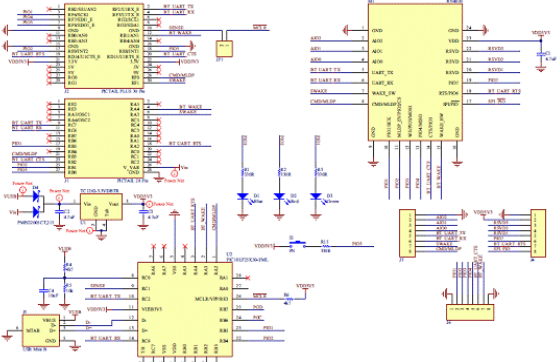
Task: Select the J4 header listing the RSVD signals
Action: pos(538,233)
